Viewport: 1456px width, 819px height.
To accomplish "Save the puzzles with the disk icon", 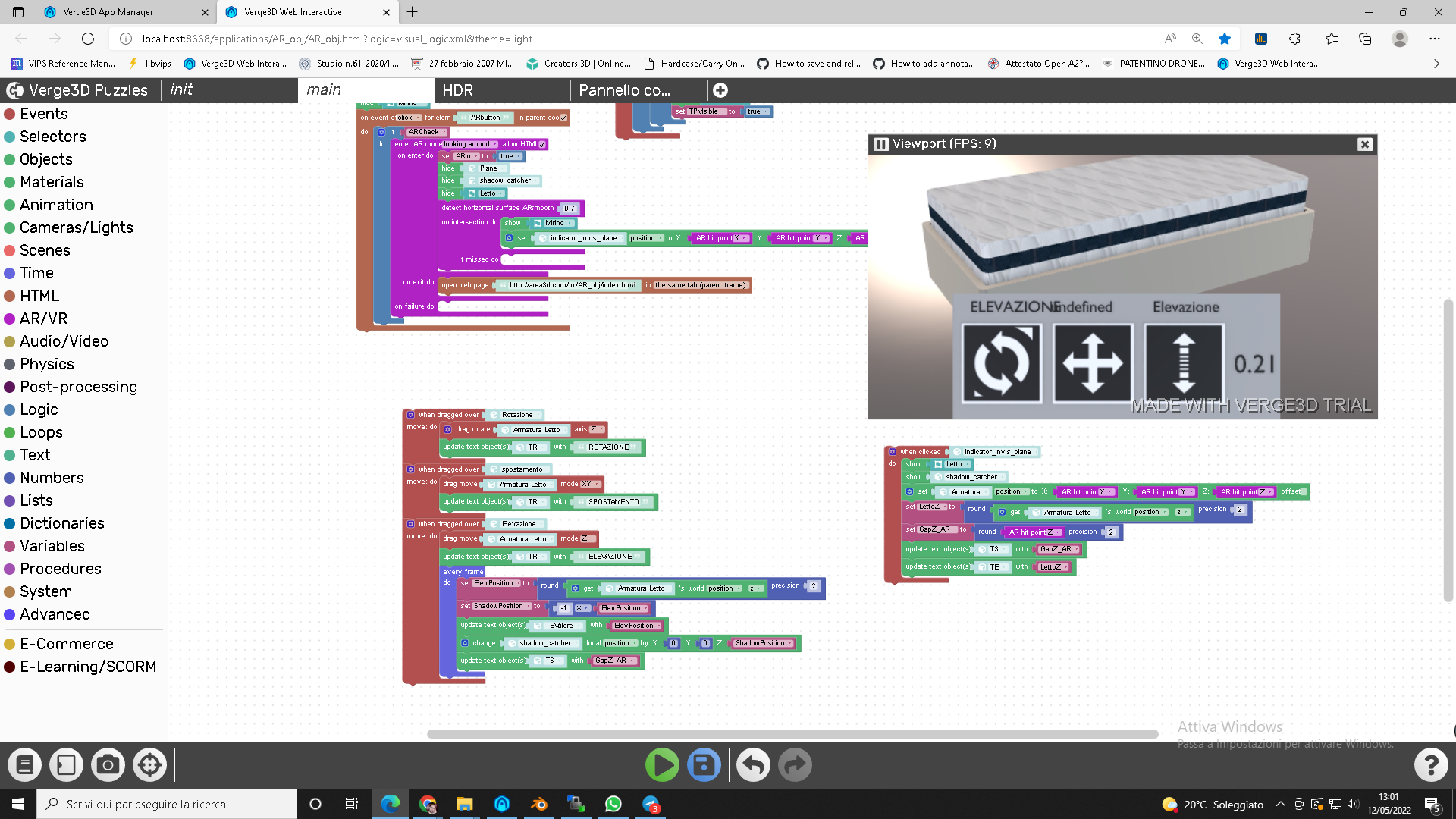I will (x=704, y=765).
